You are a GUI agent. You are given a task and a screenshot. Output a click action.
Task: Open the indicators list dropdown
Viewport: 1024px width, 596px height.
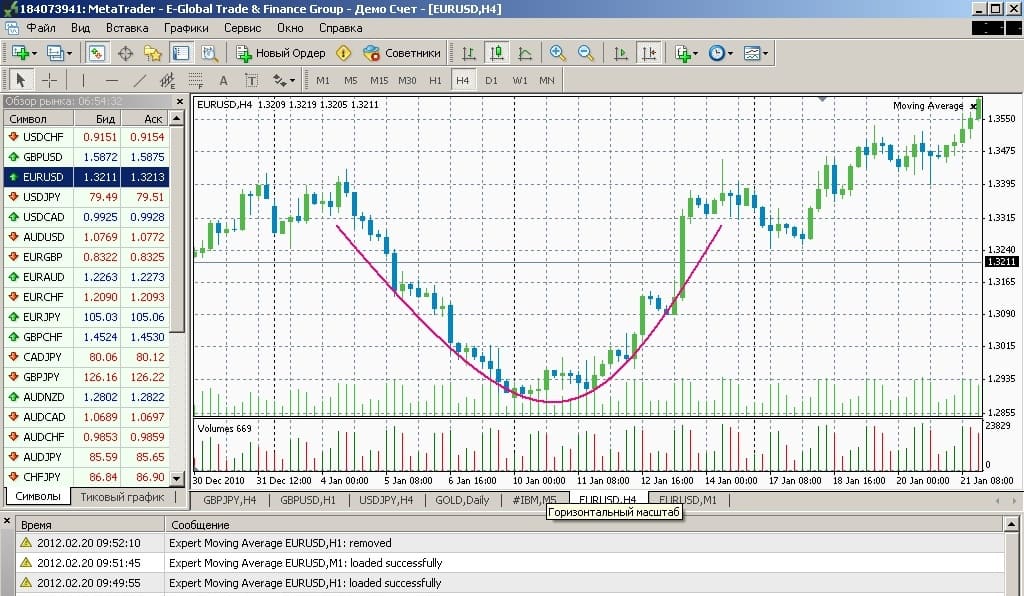(x=686, y=53)
